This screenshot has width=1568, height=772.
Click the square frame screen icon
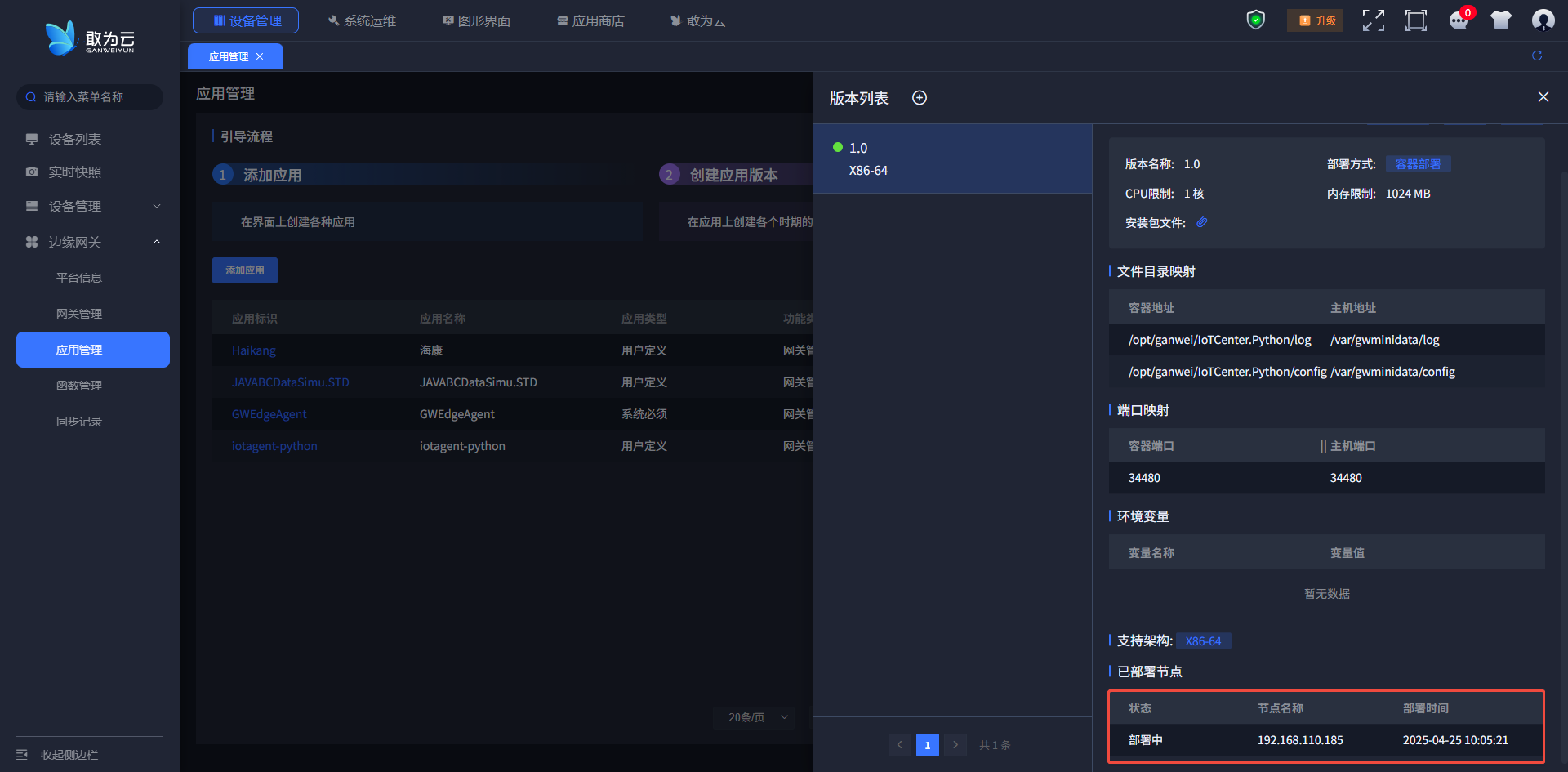point(1416,20)
